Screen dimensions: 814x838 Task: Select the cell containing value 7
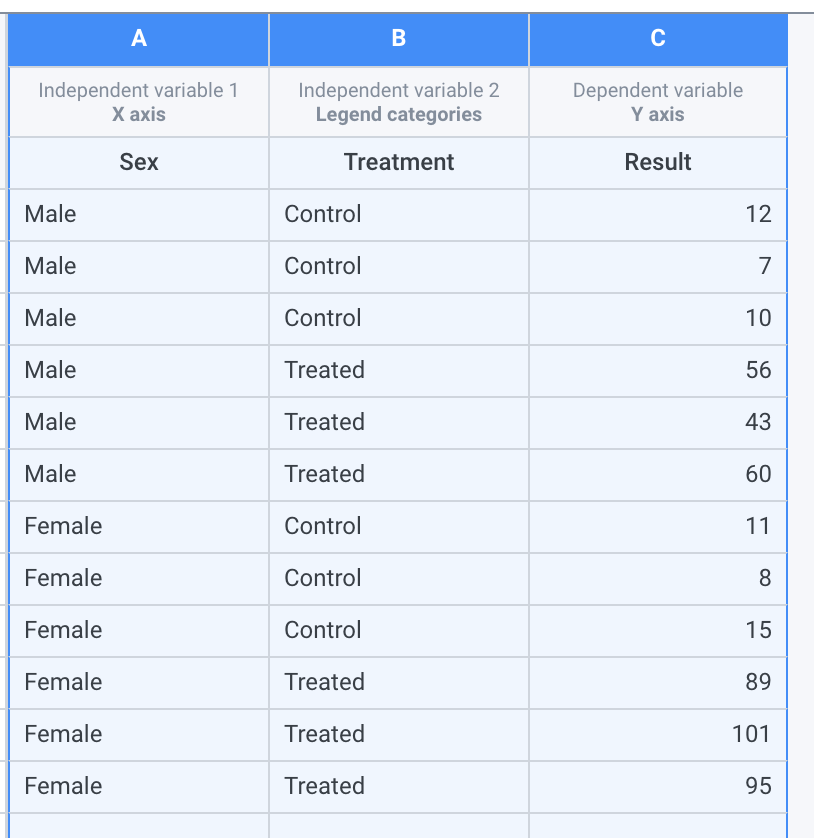point(657,266)
